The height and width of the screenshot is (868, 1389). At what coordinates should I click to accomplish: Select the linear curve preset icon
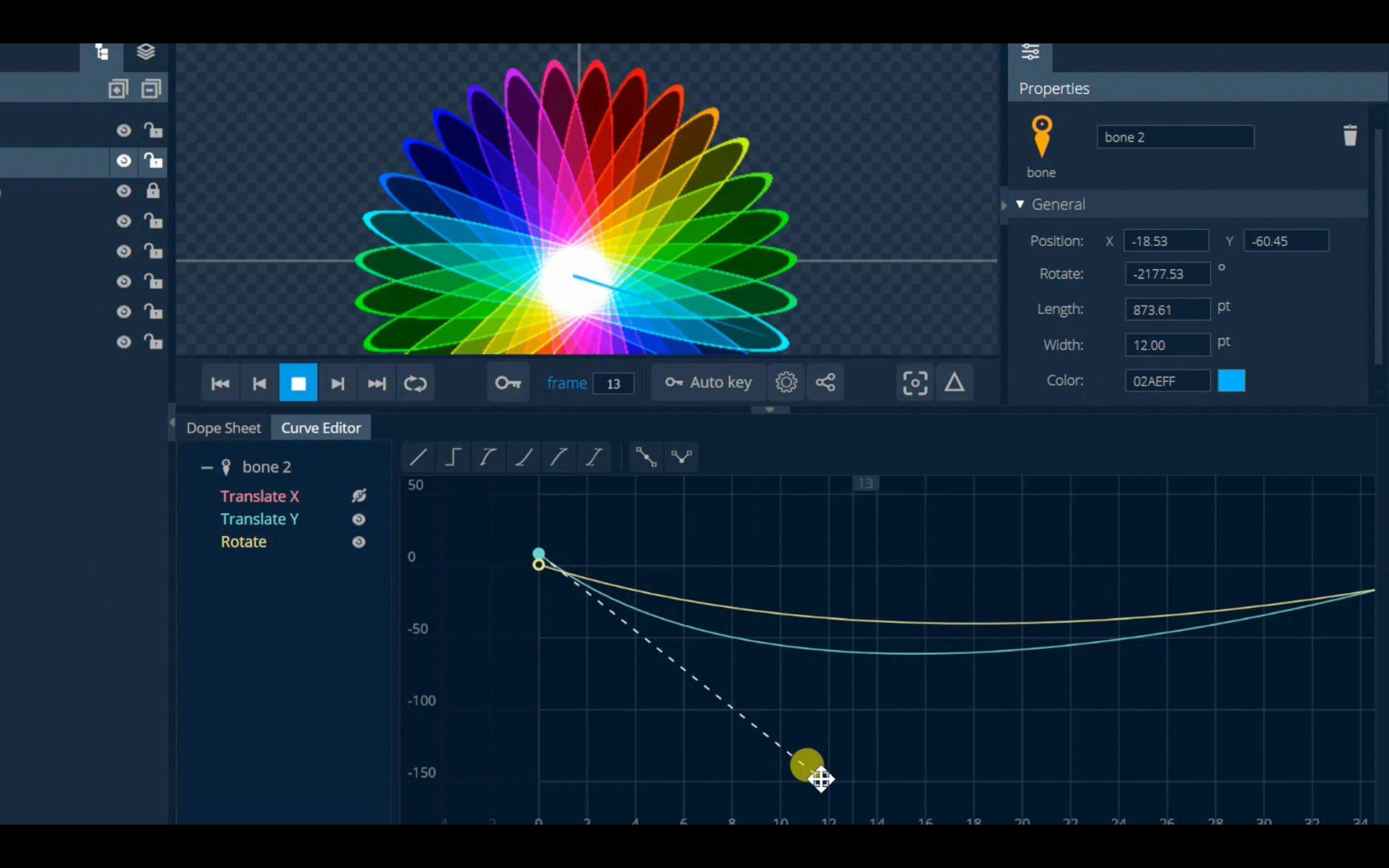pos(418,457)
